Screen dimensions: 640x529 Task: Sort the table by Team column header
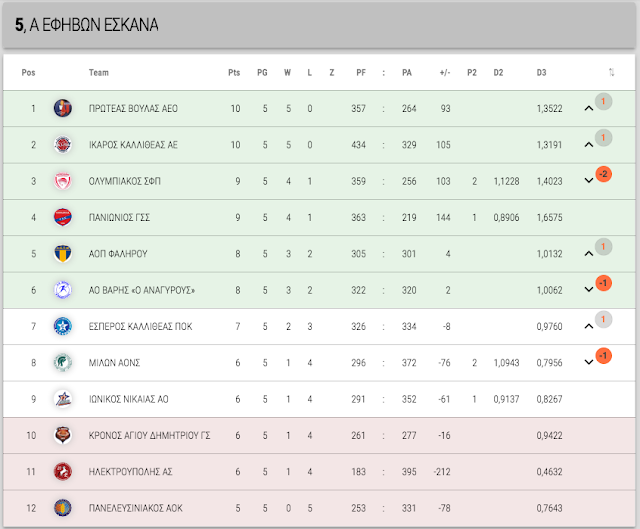[x=99, y=73]
